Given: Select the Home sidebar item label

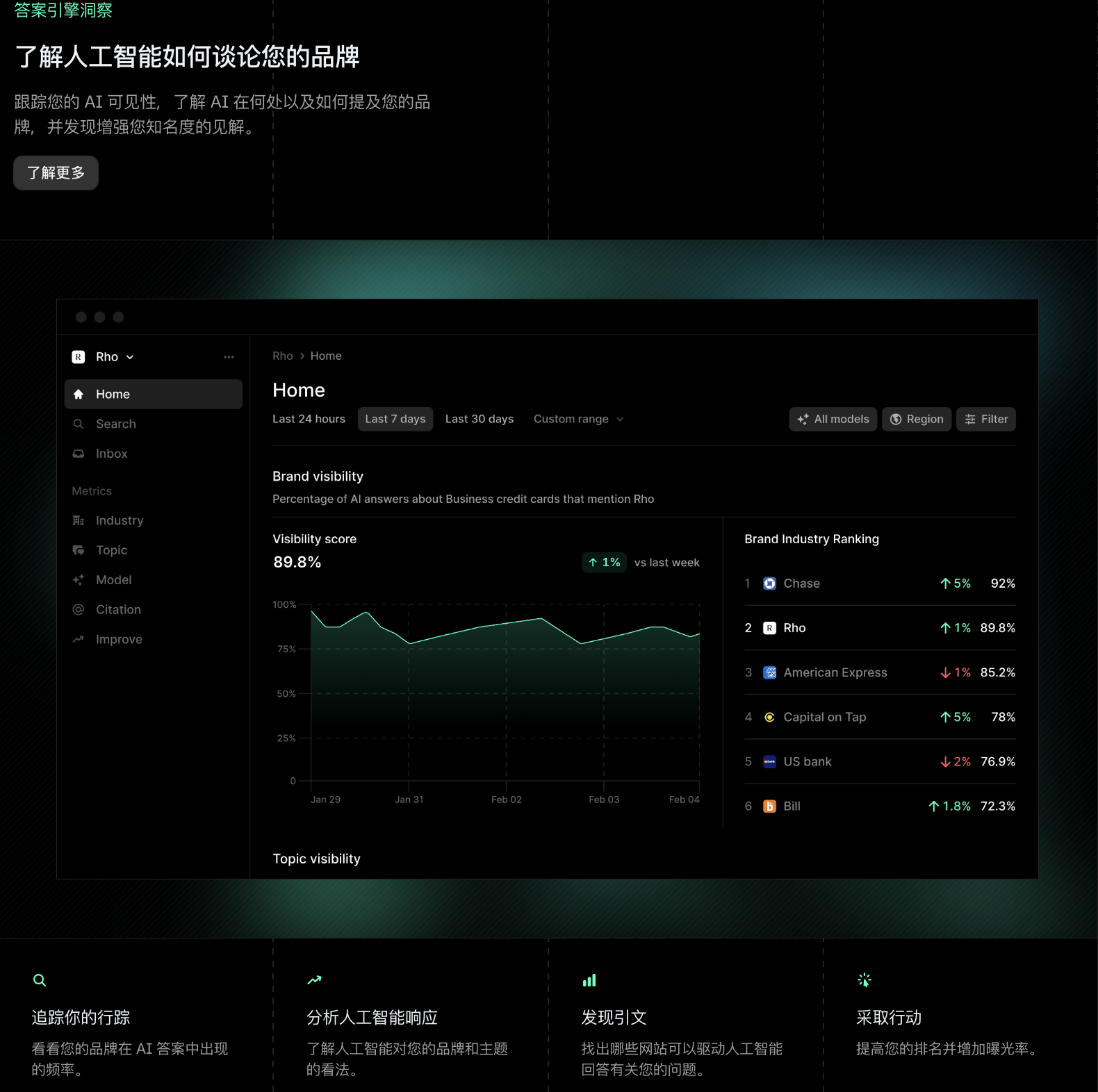Looking at the screenshot, I should click(113, 394).
